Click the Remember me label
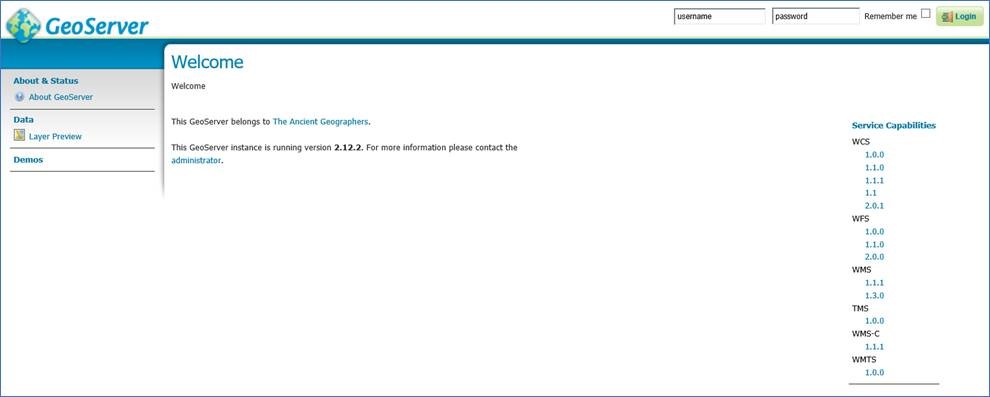 [x=890, y=16]
